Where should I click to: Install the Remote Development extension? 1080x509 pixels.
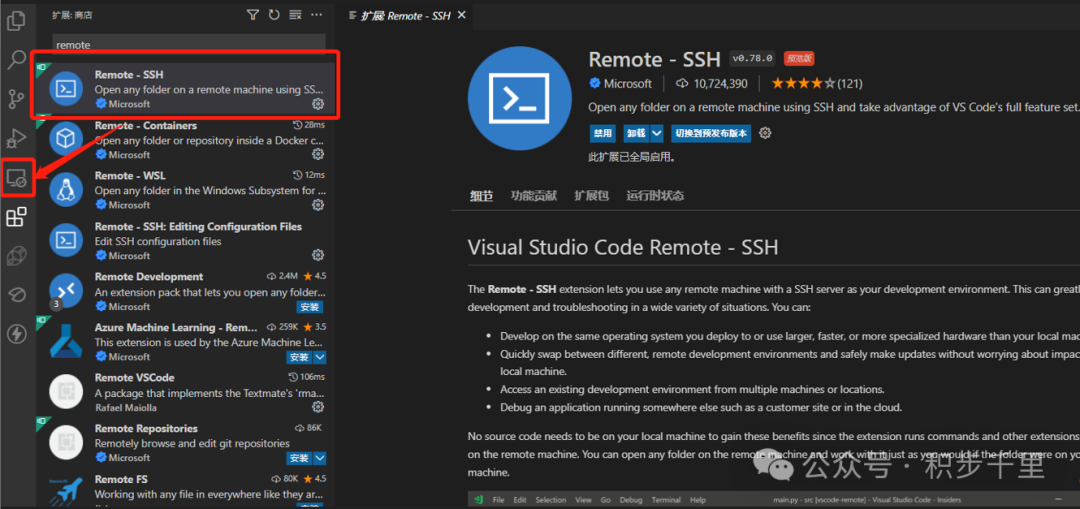(x=310, y=307)
